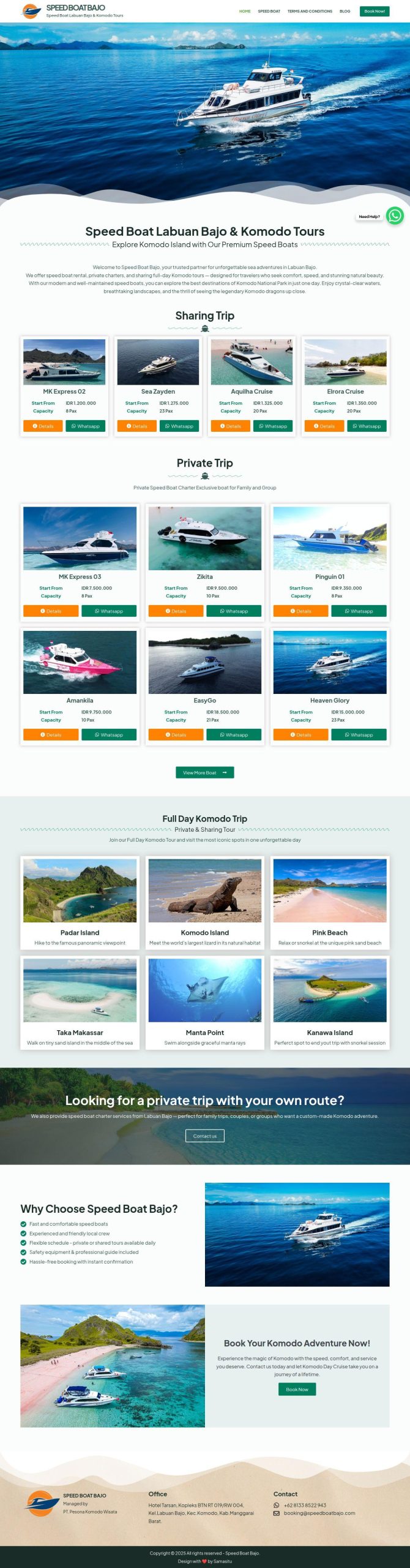Click the Need Help? bubble label

[369, 216]
